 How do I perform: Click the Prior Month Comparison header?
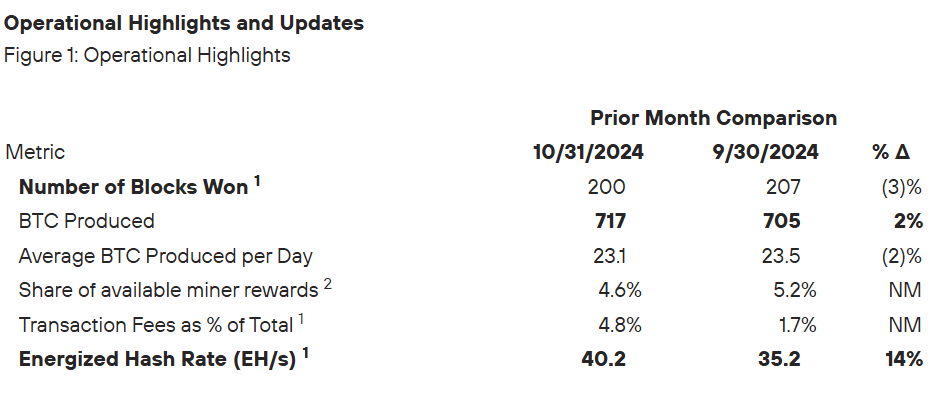[x=713, y=118]
